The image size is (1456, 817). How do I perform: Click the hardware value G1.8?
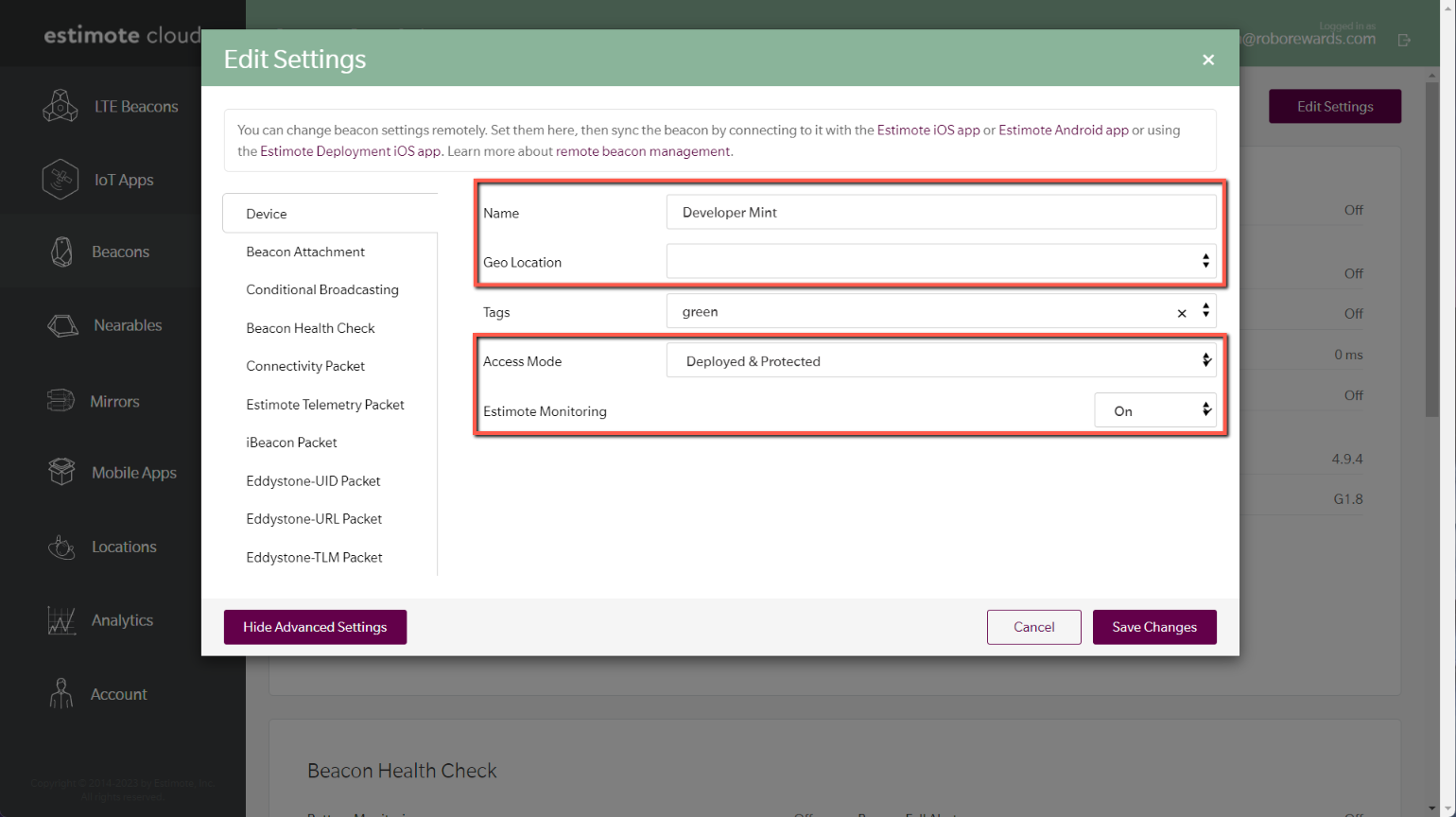click(x=1348, y=498)
